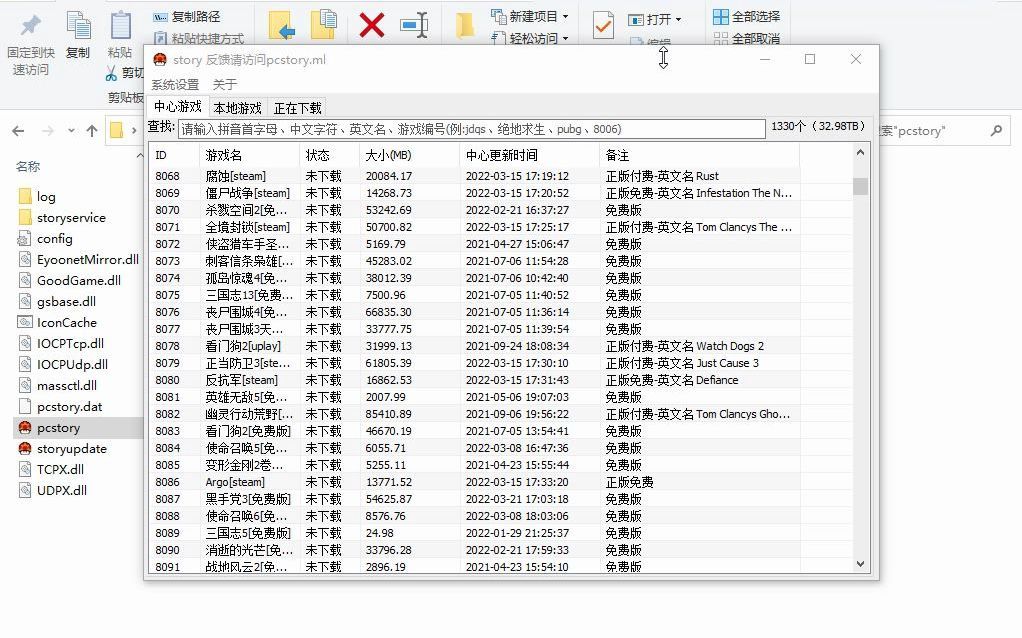Click the New folder icon in ribbon

(464, 26)
